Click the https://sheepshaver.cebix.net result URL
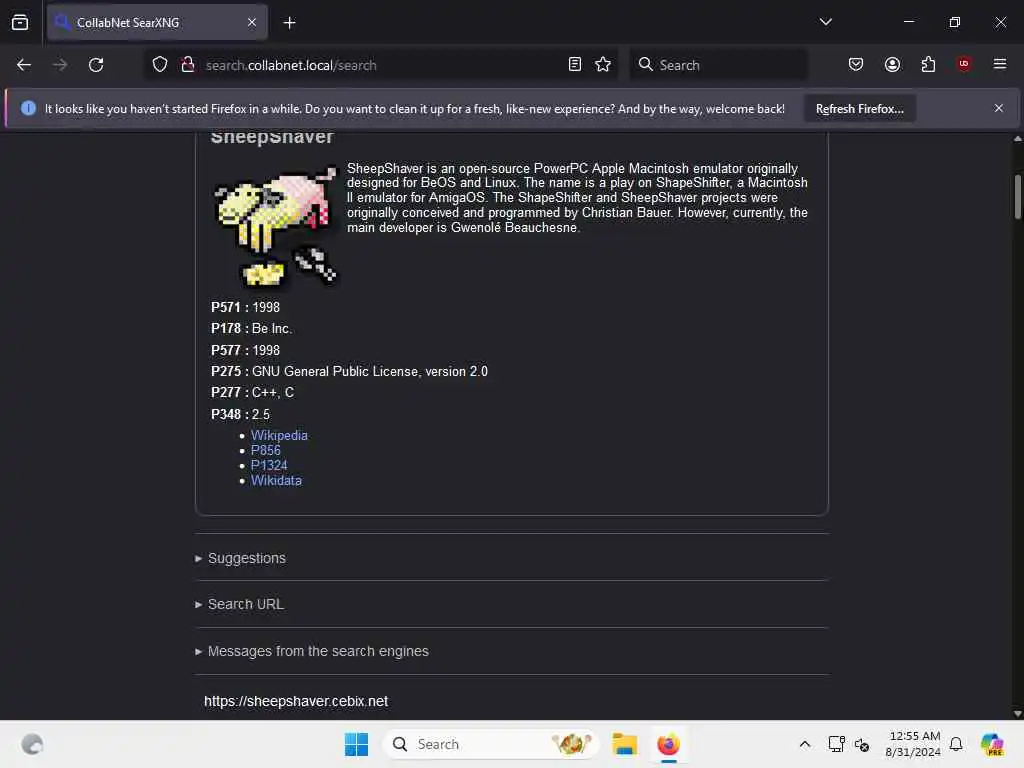Screen dimensions: 1024x768 tap(296, 701)
